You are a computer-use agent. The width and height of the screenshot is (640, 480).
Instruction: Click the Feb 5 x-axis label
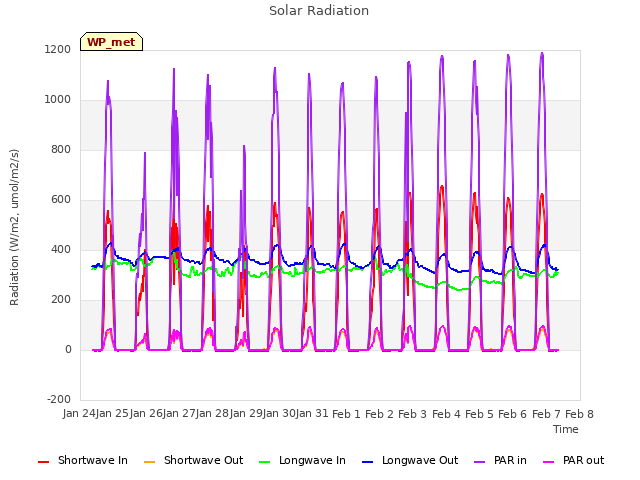tap(479, 414)
